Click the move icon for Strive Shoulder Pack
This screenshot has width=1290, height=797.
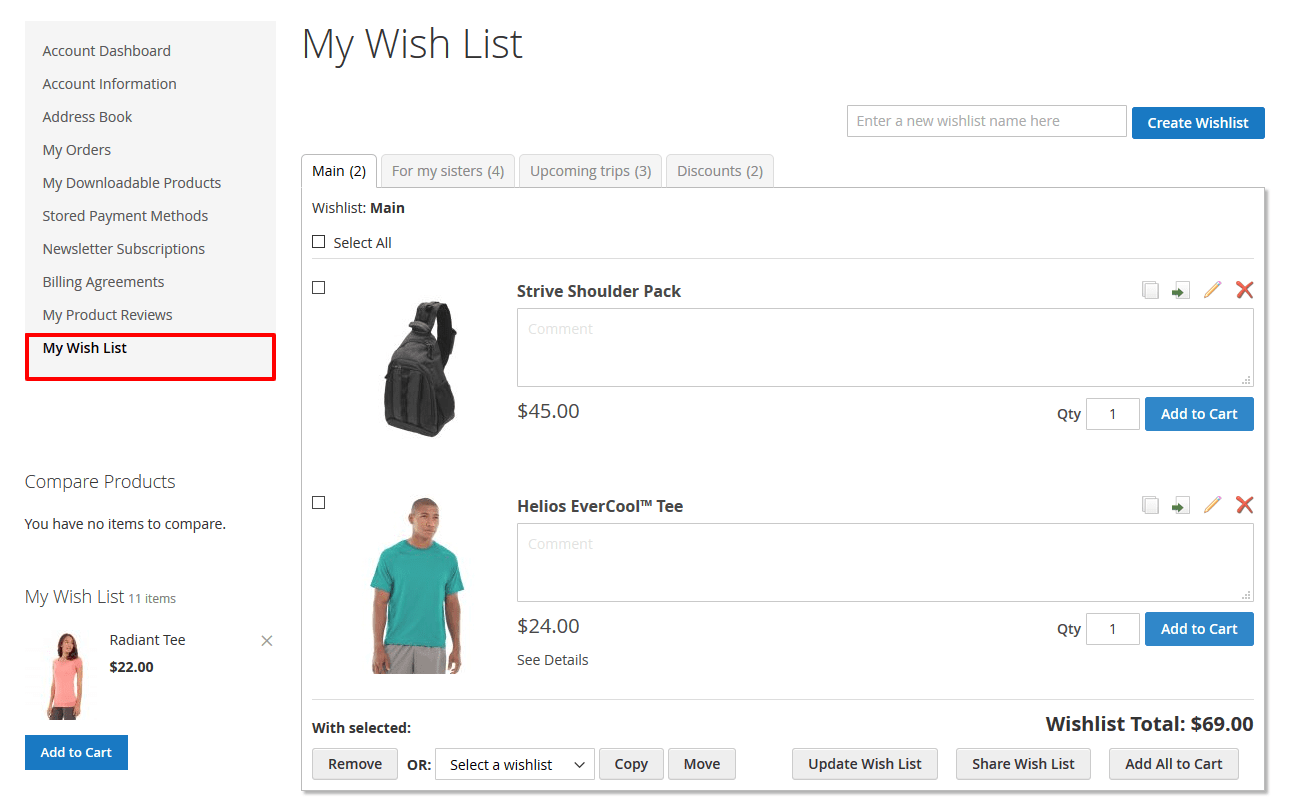[x=1181, y=289]
